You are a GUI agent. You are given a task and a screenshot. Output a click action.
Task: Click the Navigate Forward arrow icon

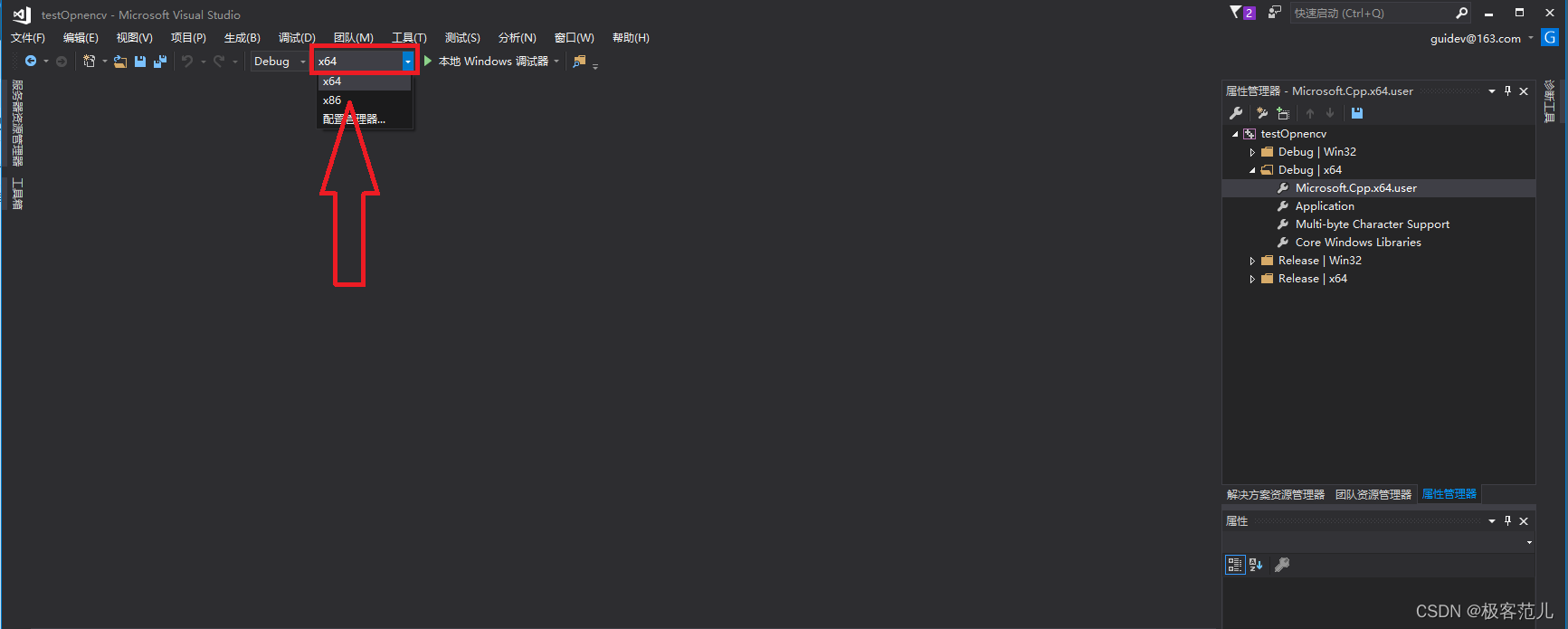pos(62,62)
